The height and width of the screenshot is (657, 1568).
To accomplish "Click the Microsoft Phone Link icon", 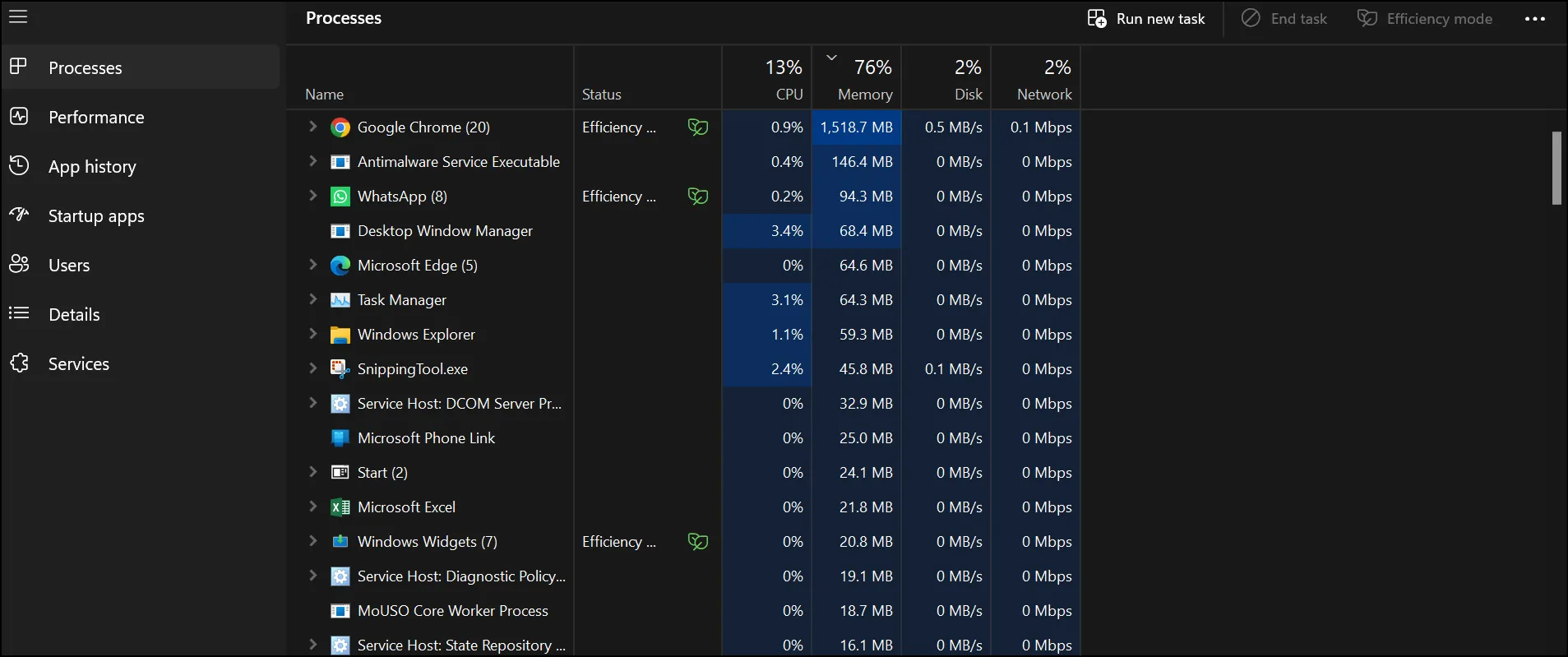I will (x=340, y=438).
